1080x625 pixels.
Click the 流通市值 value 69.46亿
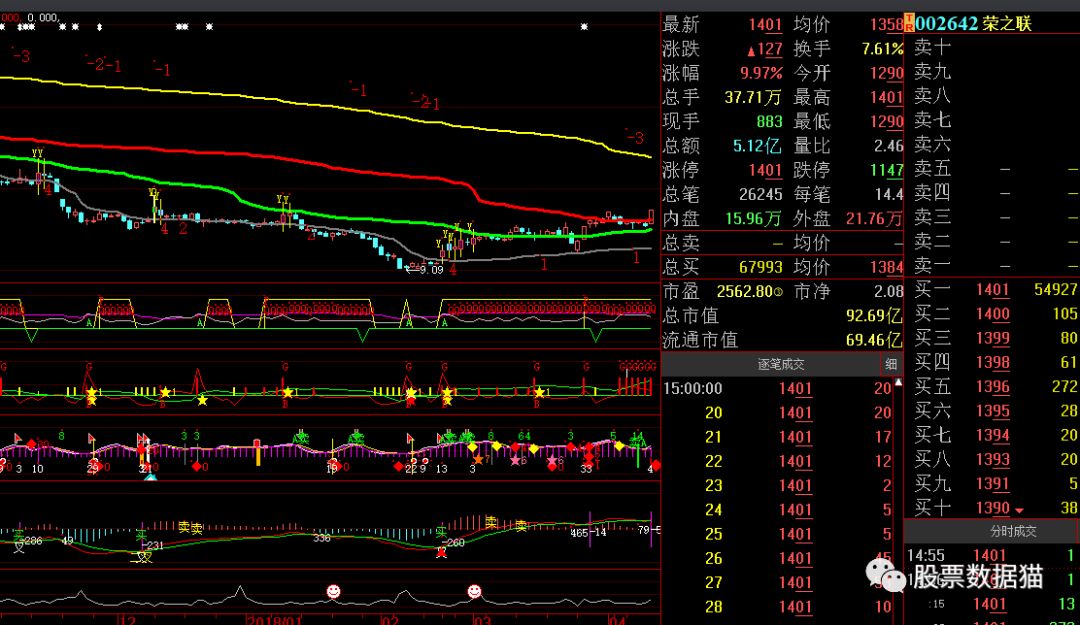pos(874,340)
